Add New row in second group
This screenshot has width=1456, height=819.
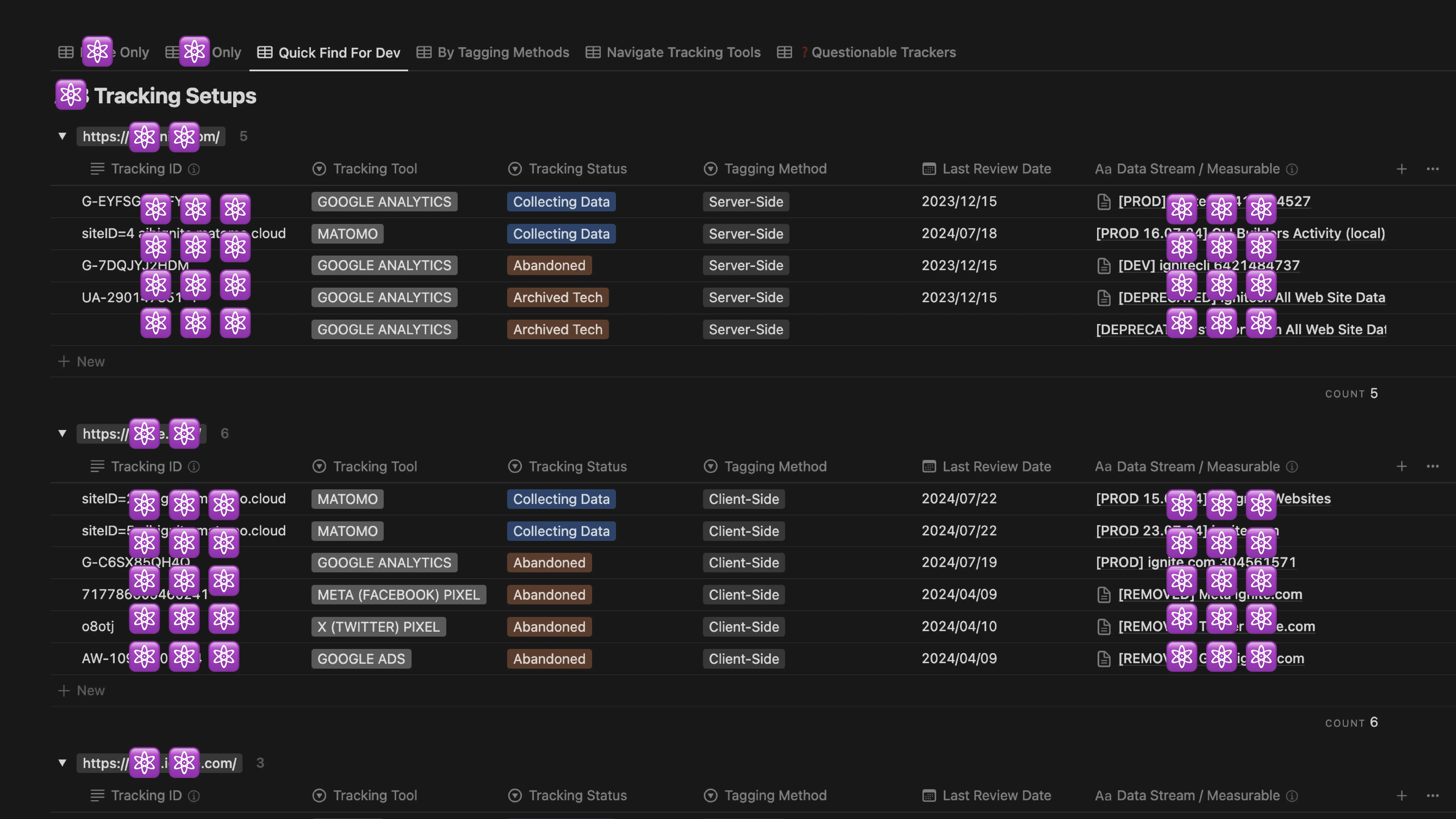pos(82,691)
